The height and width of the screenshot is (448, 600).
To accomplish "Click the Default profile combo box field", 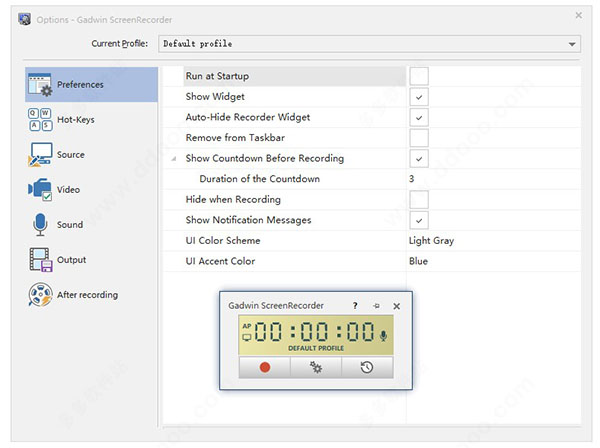I will coord(369,44).
